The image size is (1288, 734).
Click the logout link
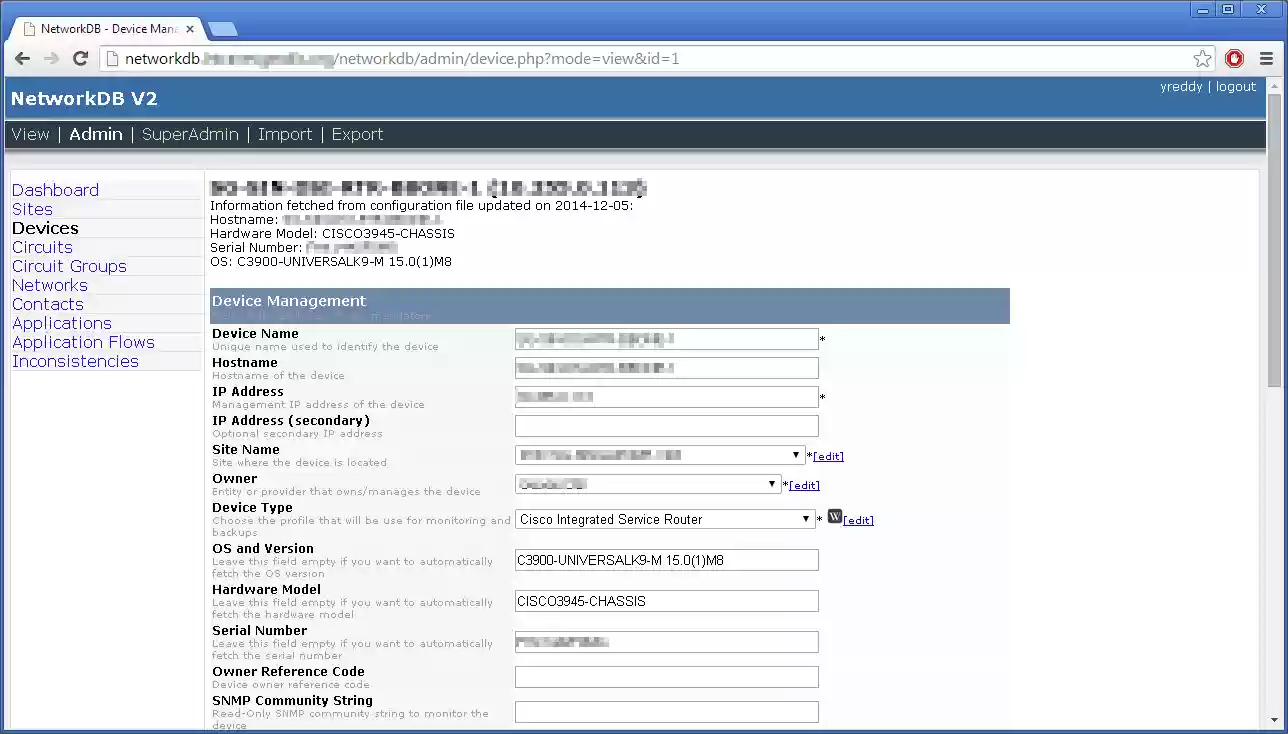click(x=1236, y=87)
